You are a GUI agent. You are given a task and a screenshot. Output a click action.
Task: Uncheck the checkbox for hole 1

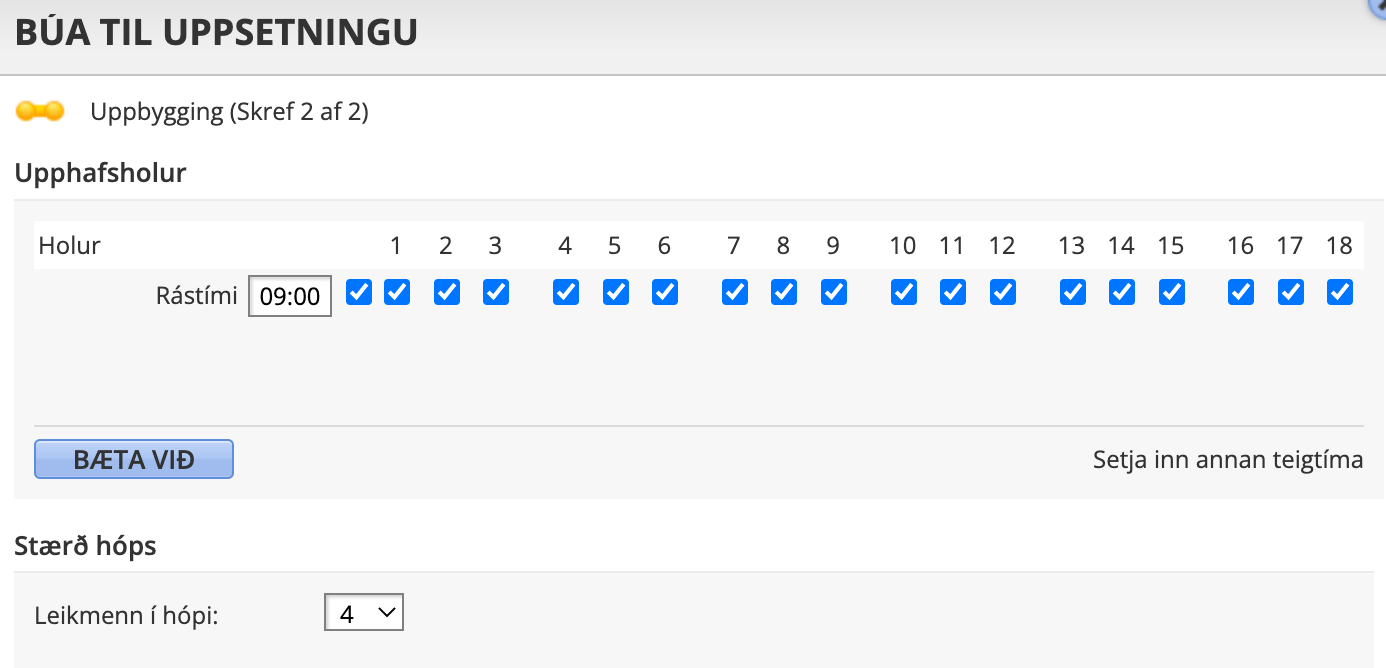397,292
